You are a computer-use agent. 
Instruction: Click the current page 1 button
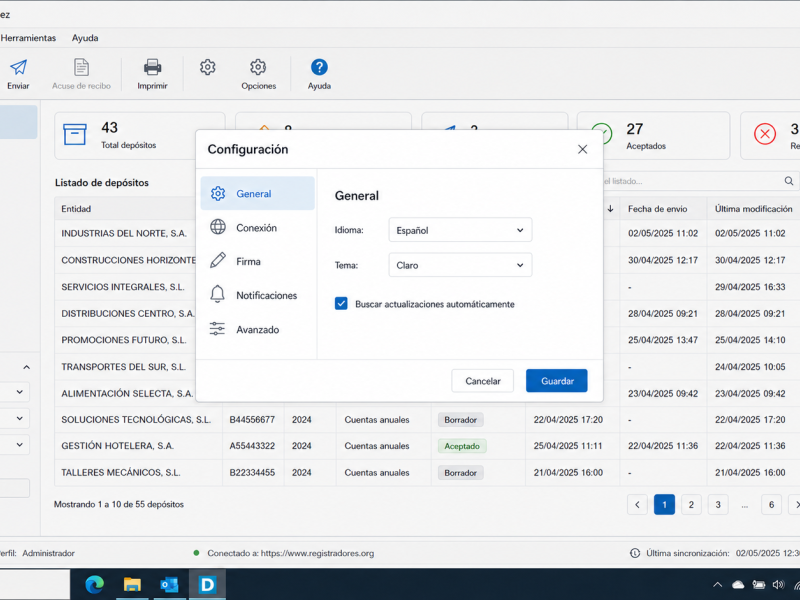coord(664,505)
